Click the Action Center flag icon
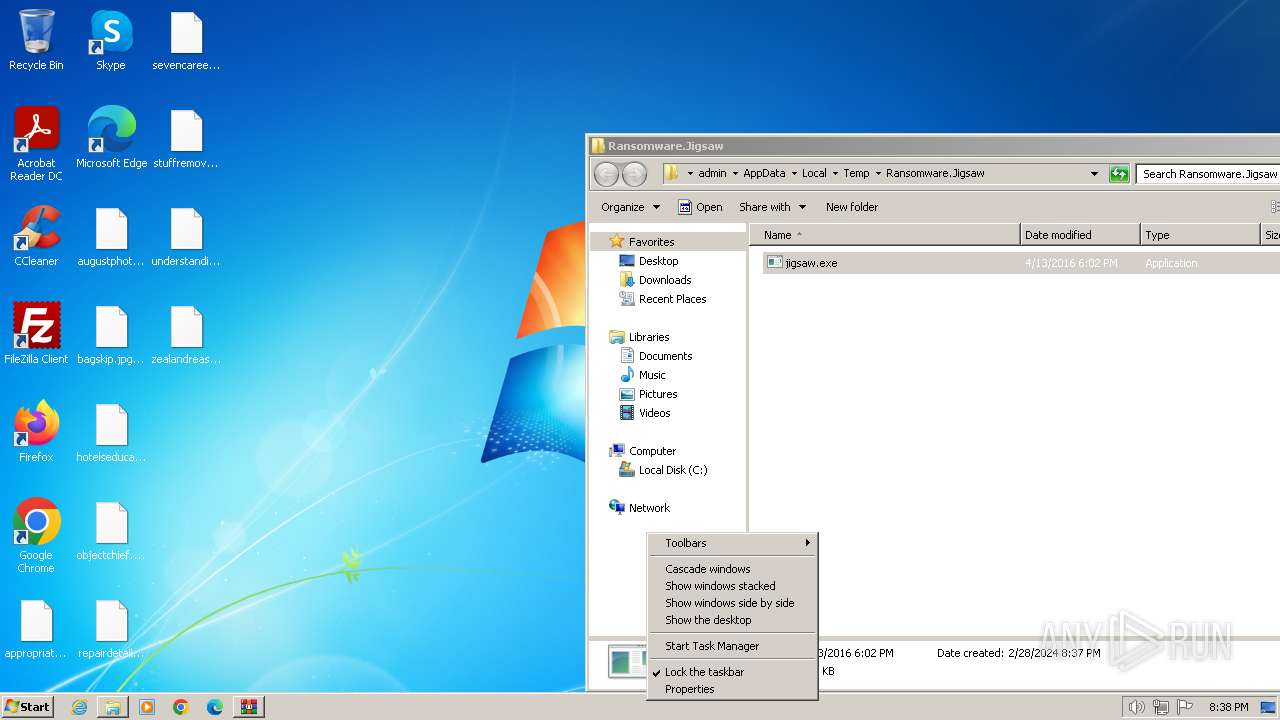Screen dimensions: 1280x720 1185,707
